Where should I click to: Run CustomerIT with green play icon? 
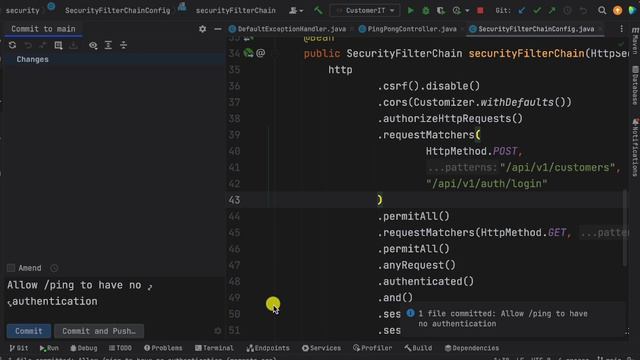[410, 10]
